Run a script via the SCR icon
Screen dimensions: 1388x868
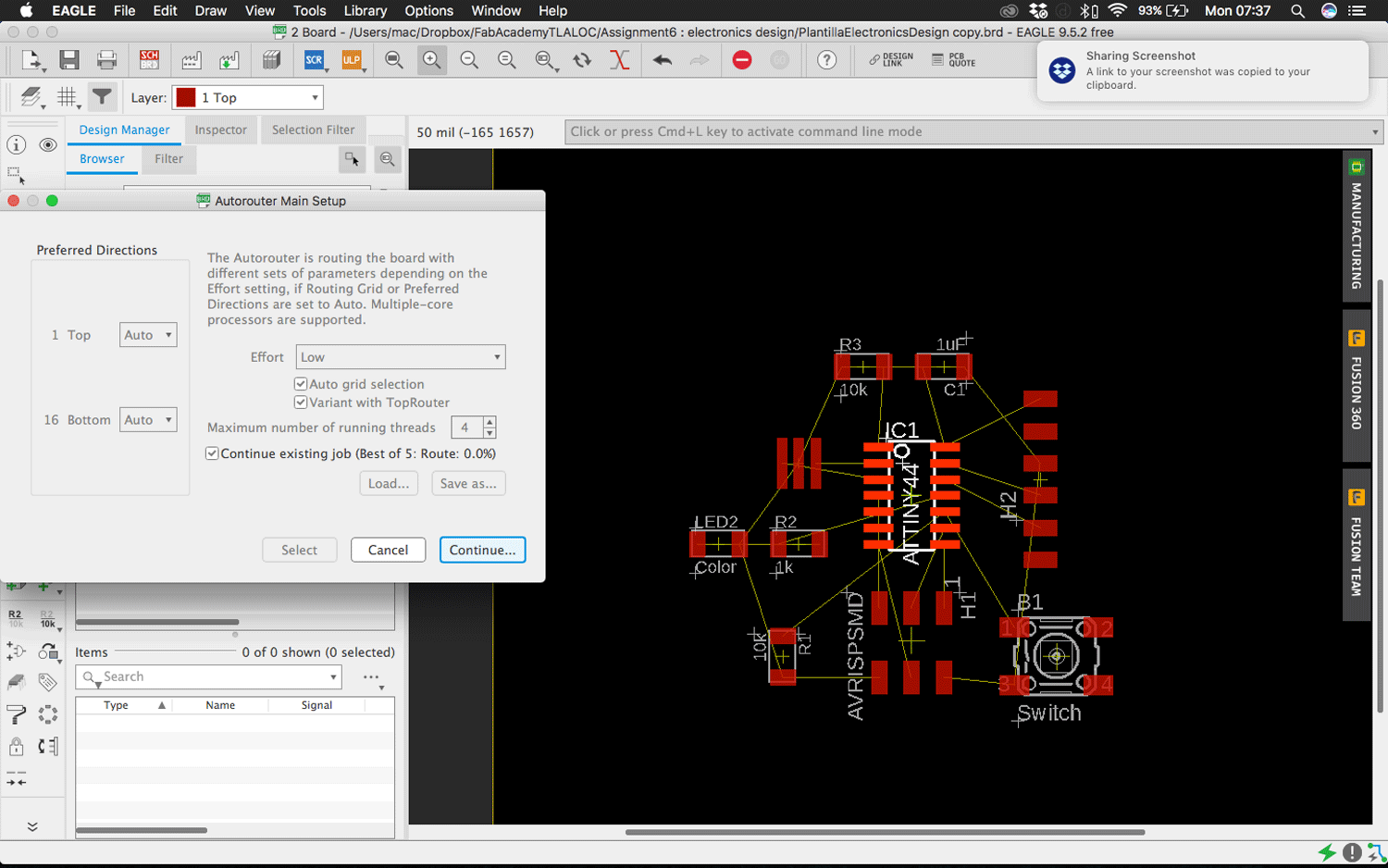click(314, 60)
